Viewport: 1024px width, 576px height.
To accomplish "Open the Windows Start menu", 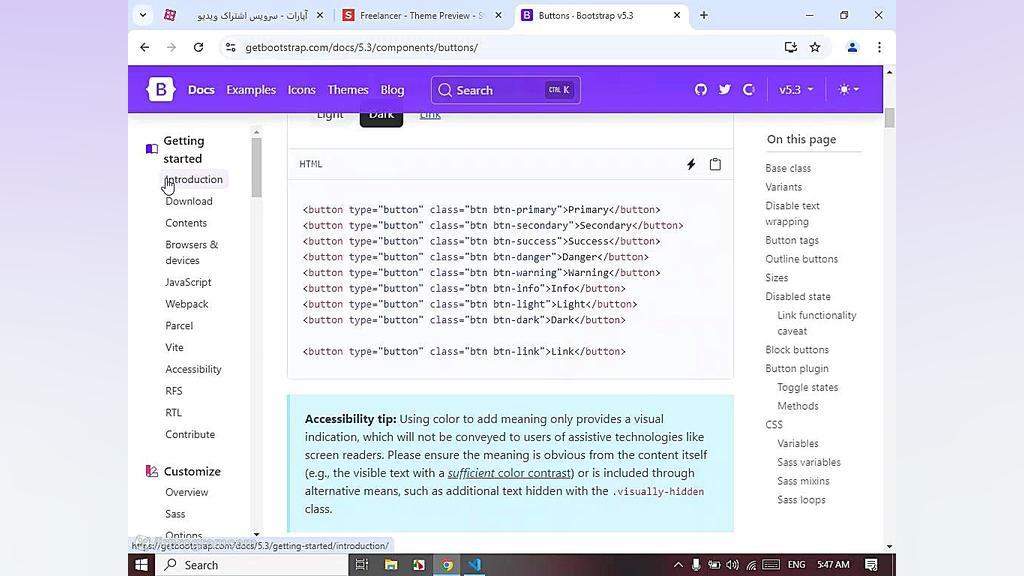I will (x=141, y=565).
